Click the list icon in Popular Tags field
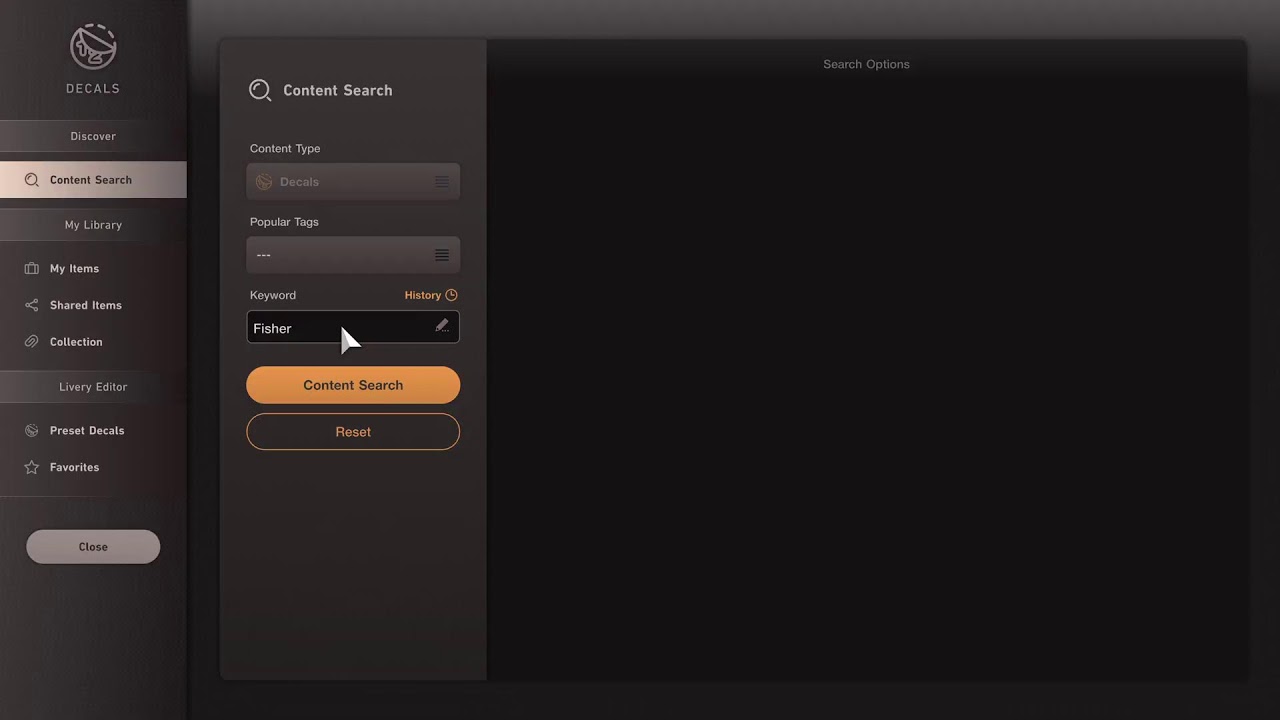Screen dimensions: 1280x720 (x=441, y=255)
